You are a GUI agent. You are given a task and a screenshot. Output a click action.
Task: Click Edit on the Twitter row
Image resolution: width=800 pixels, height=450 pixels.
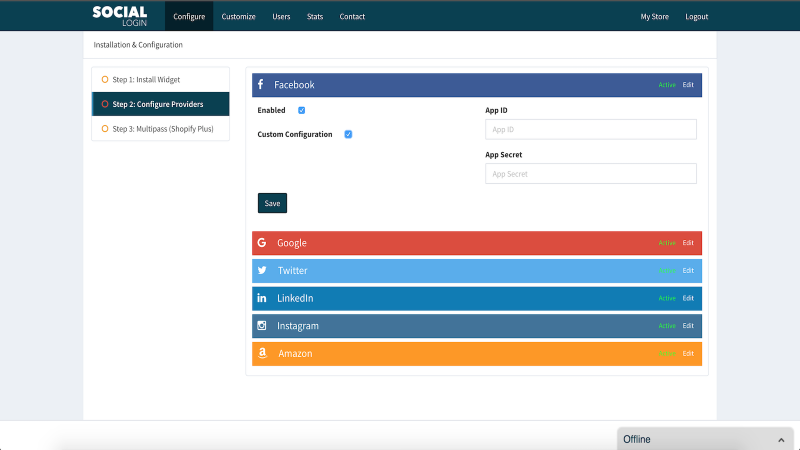688,270
